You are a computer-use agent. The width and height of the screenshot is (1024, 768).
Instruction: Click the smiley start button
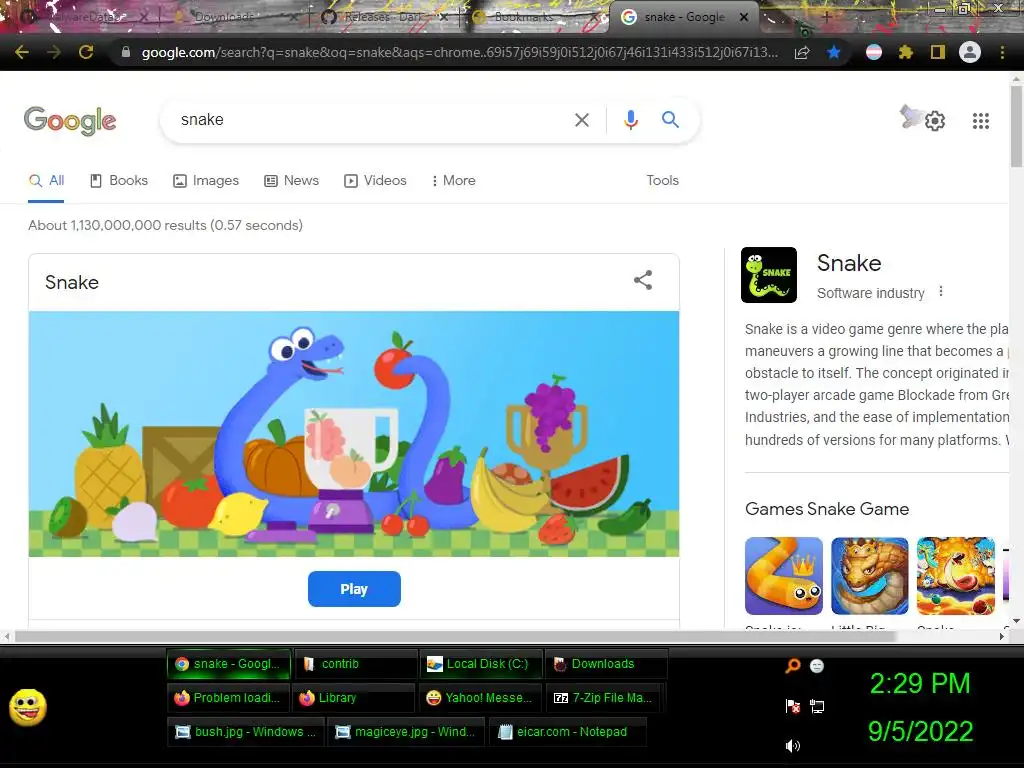click(x=28, y=707)
